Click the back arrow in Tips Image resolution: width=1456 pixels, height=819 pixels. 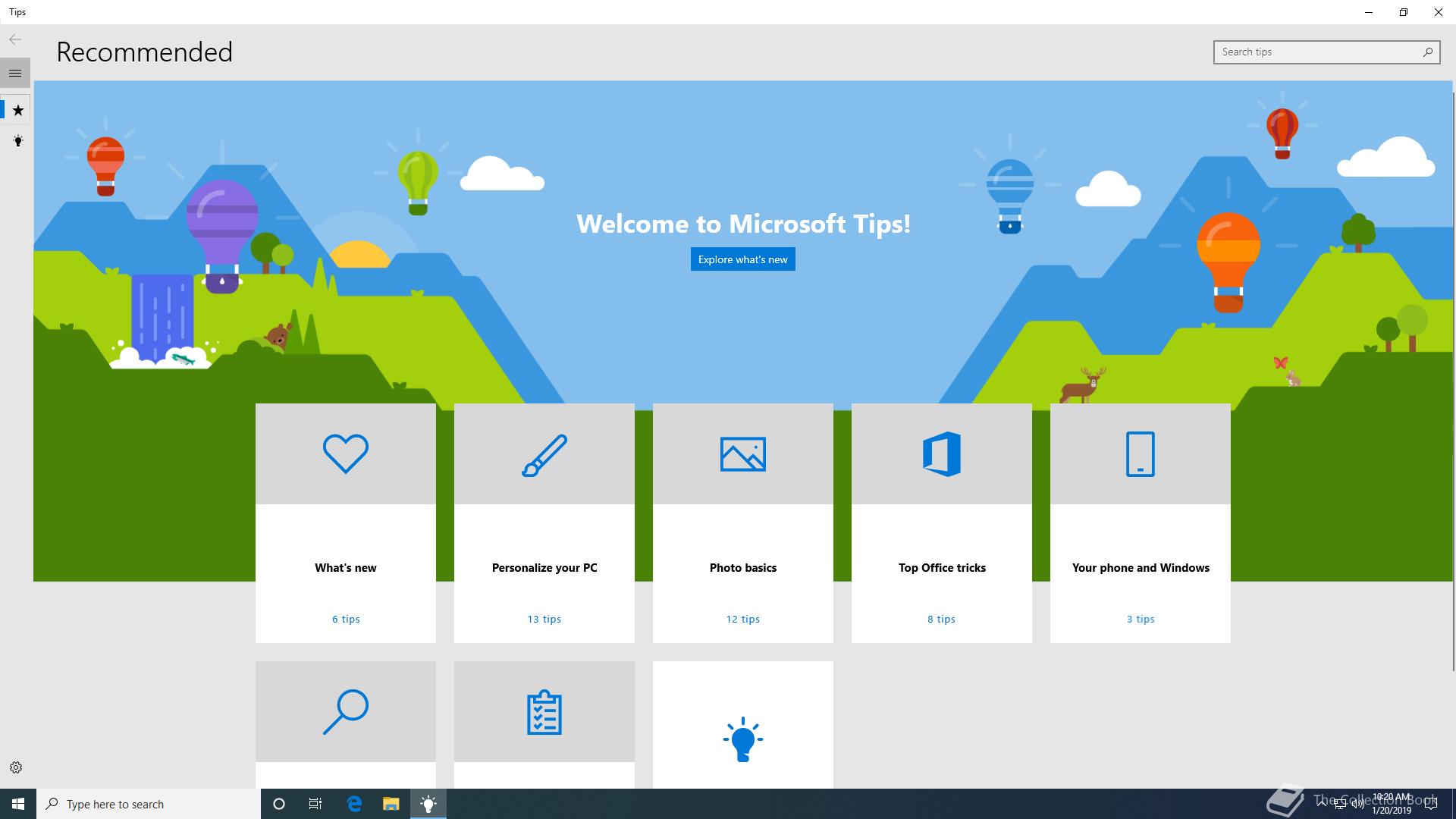tap(15, 39)
